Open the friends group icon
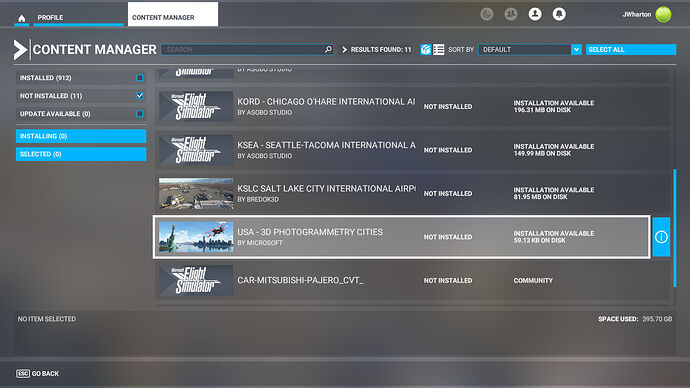690x388 pixels. 510,14
